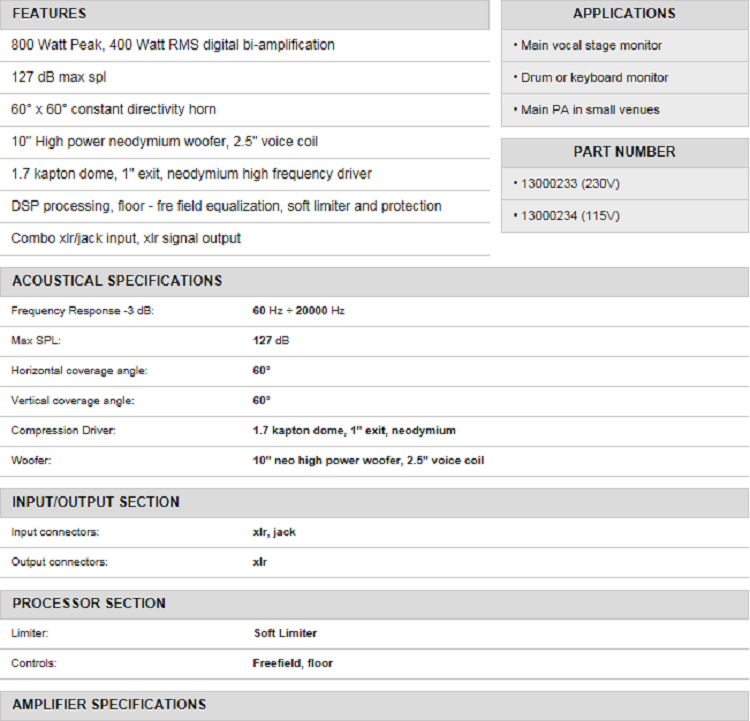Image resolution: width=750 pixels, height=721 pixels.
Task: Select part number 13000234 (115V)
Action: [x=566, y=216]
